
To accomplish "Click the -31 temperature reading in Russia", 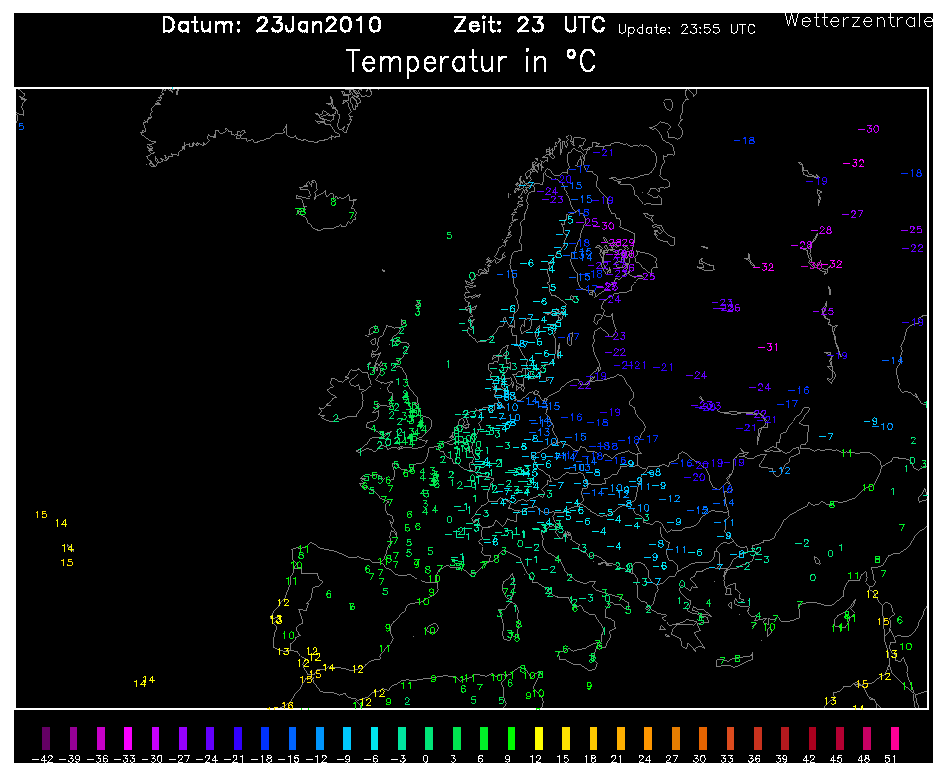I will pos(769,348).
